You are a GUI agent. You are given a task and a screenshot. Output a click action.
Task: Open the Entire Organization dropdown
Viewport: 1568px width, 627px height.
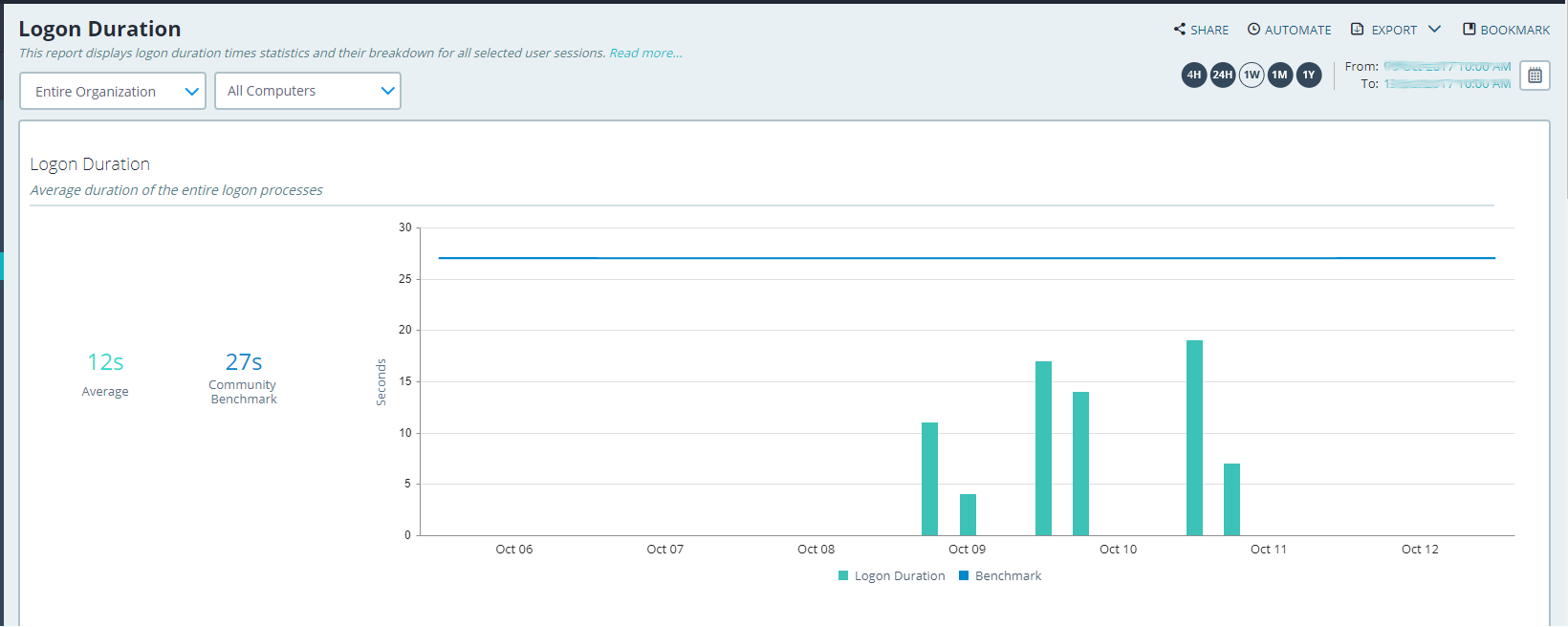pos(113,91)
